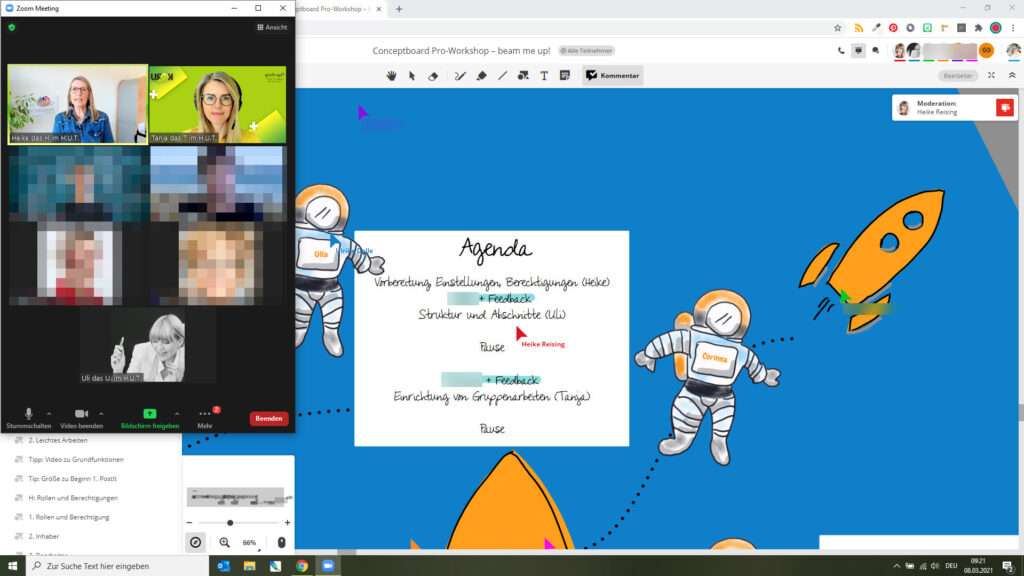This screenshot has width=1024, height=576.
Task: Open outline item 1. Rollen und Berechtigung
Action: tap(69, 517)
